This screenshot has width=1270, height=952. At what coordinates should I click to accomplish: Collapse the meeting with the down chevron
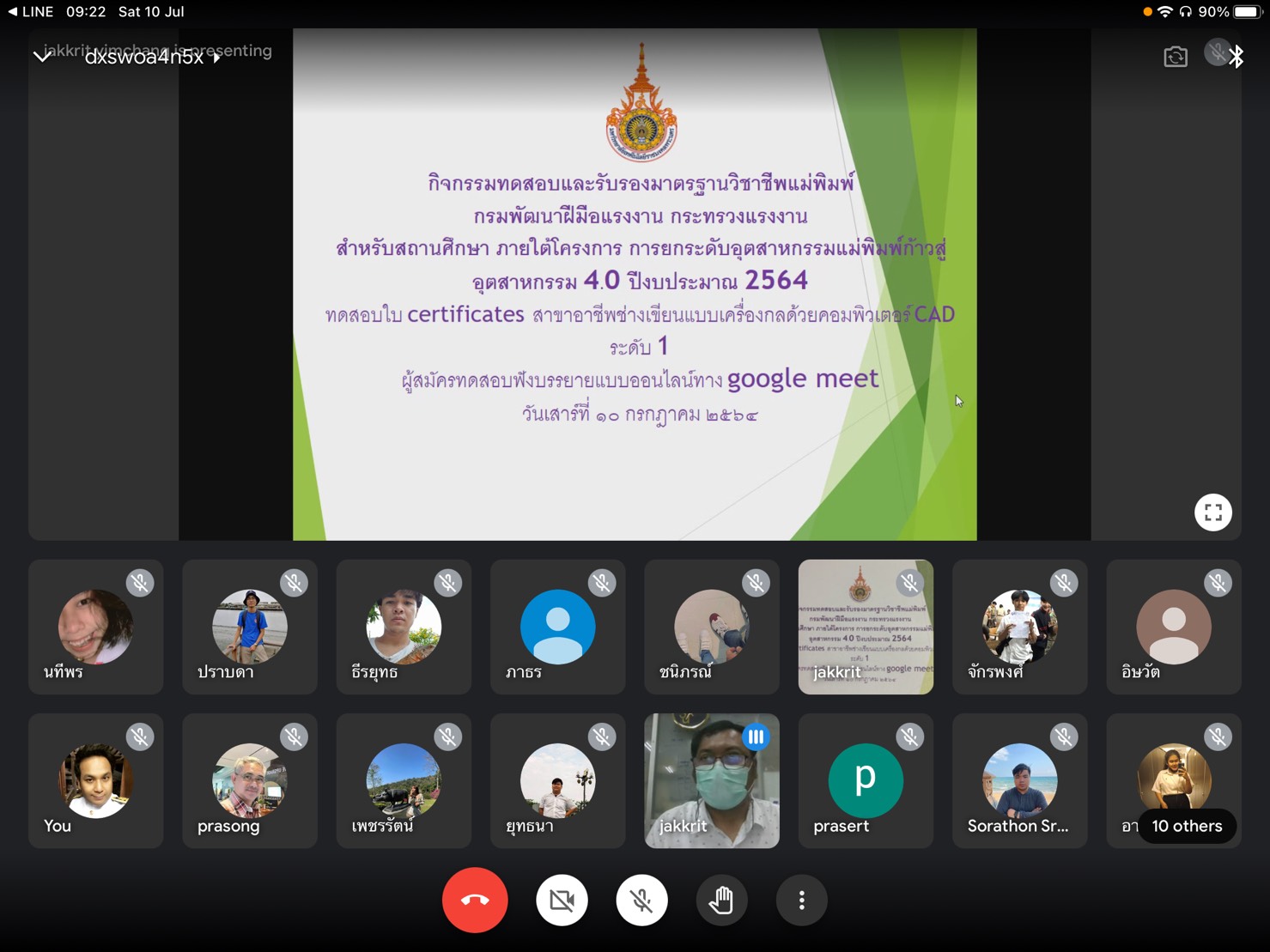coord(41,57)
